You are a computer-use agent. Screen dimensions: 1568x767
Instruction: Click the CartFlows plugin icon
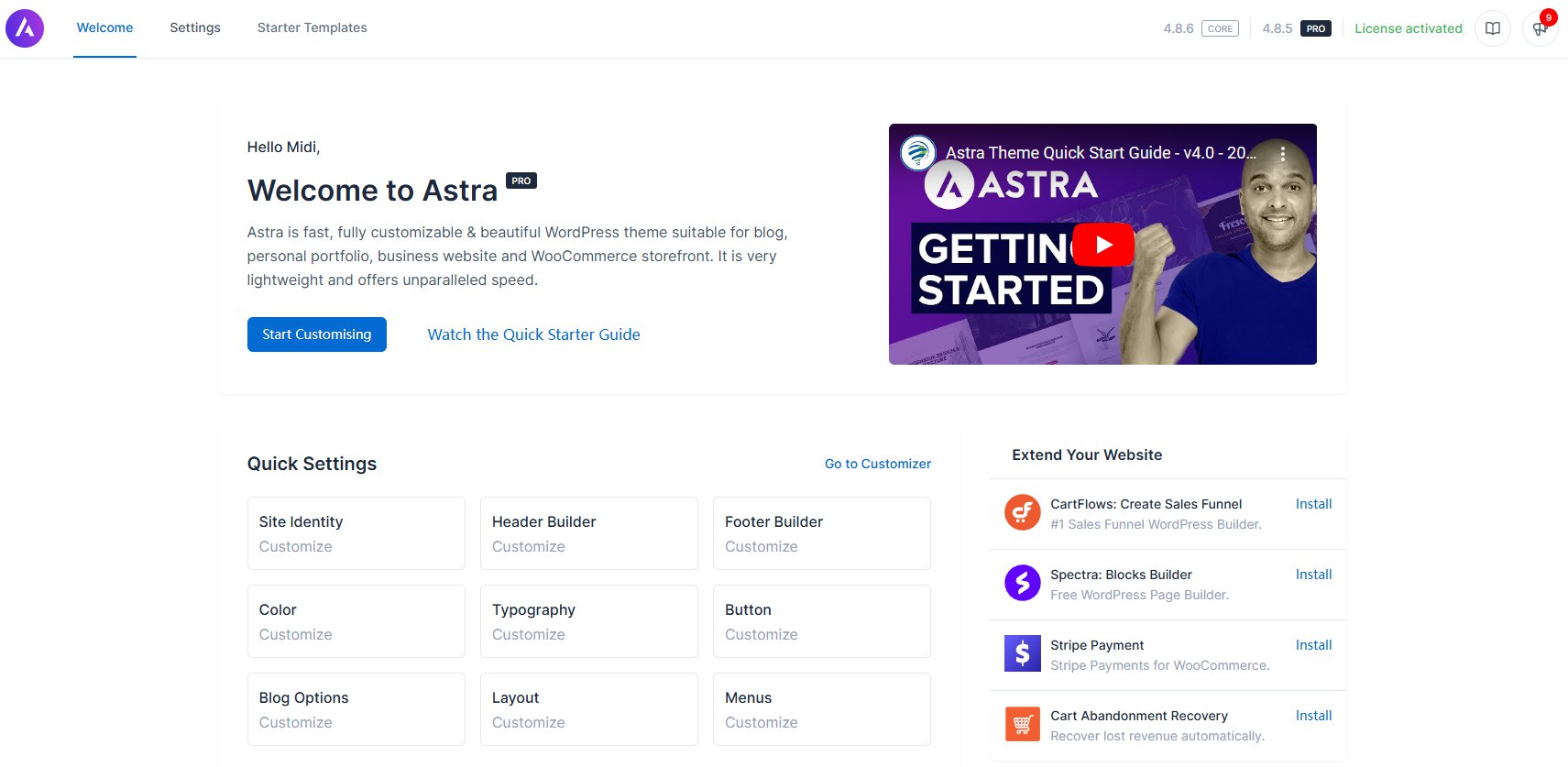pos(1022,512)
